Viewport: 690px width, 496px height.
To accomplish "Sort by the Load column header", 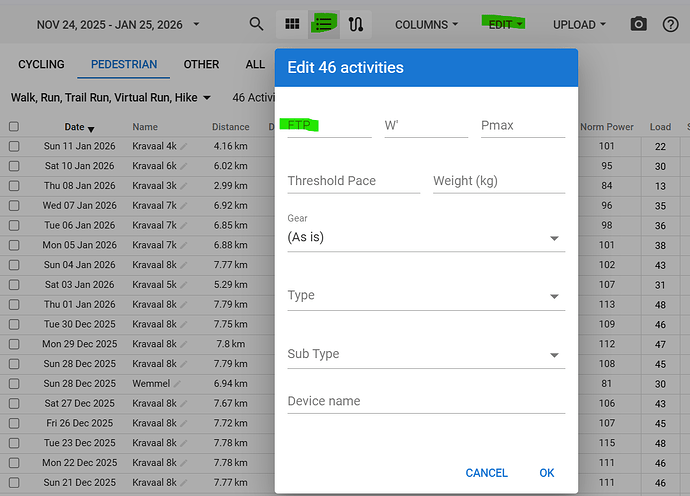I will coord(660,127).
